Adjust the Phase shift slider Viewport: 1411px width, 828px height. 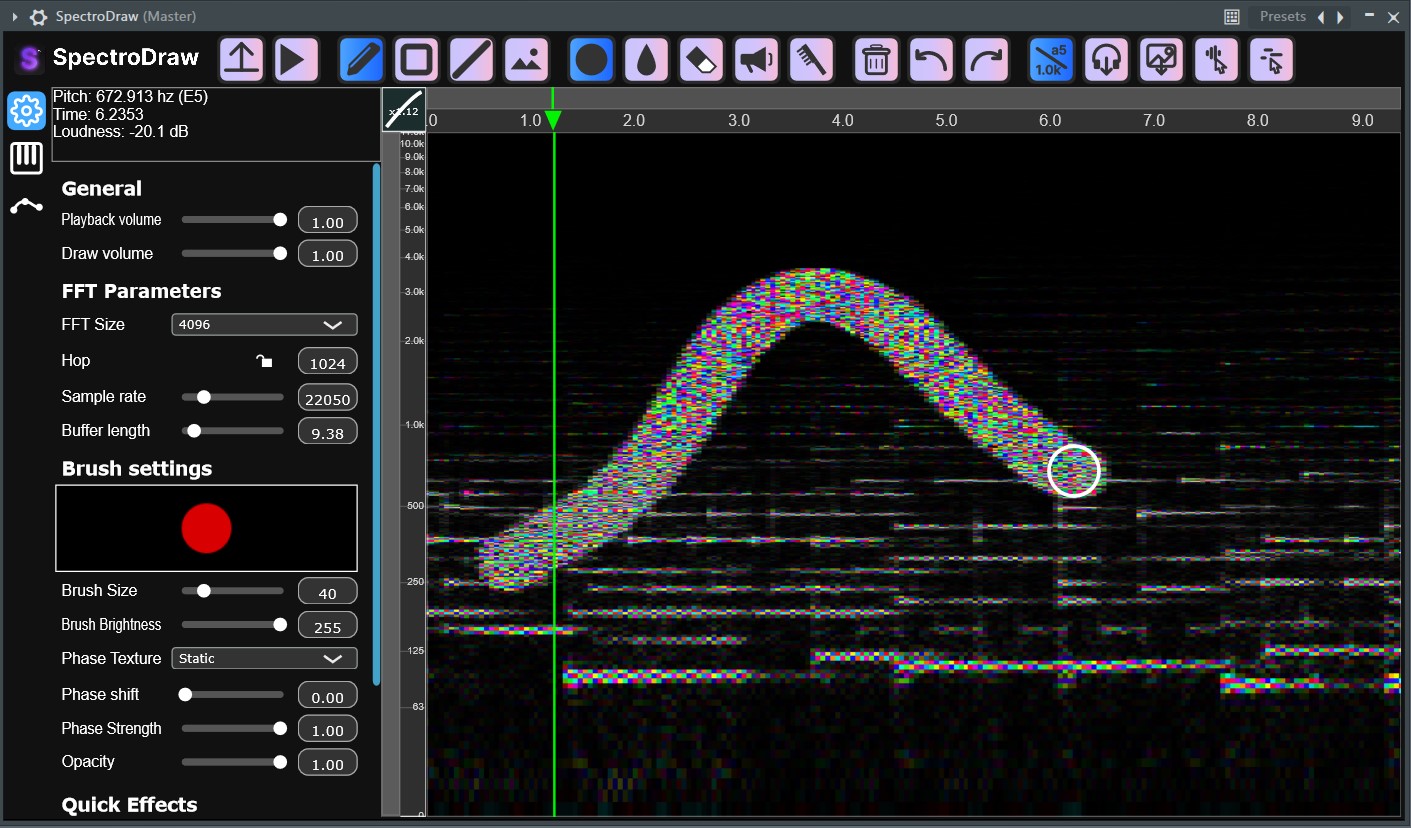[233, 694]
